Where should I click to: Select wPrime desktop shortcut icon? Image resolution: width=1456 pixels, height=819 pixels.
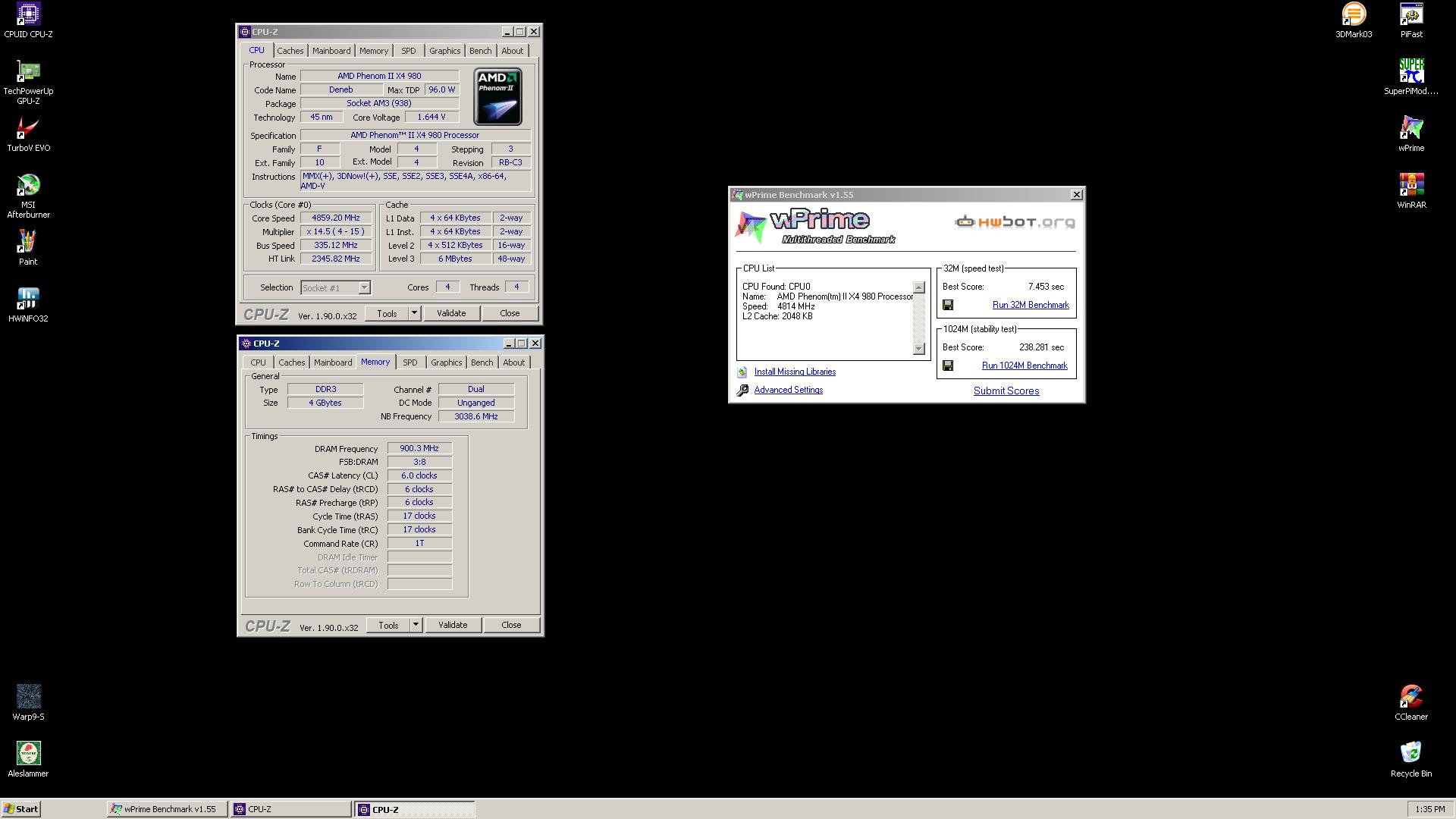1411,134
